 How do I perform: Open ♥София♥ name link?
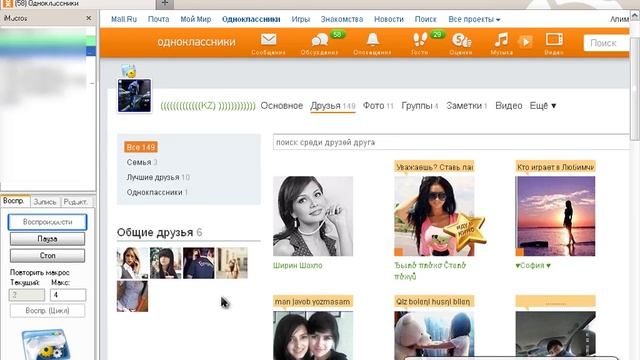coord(533,265)
